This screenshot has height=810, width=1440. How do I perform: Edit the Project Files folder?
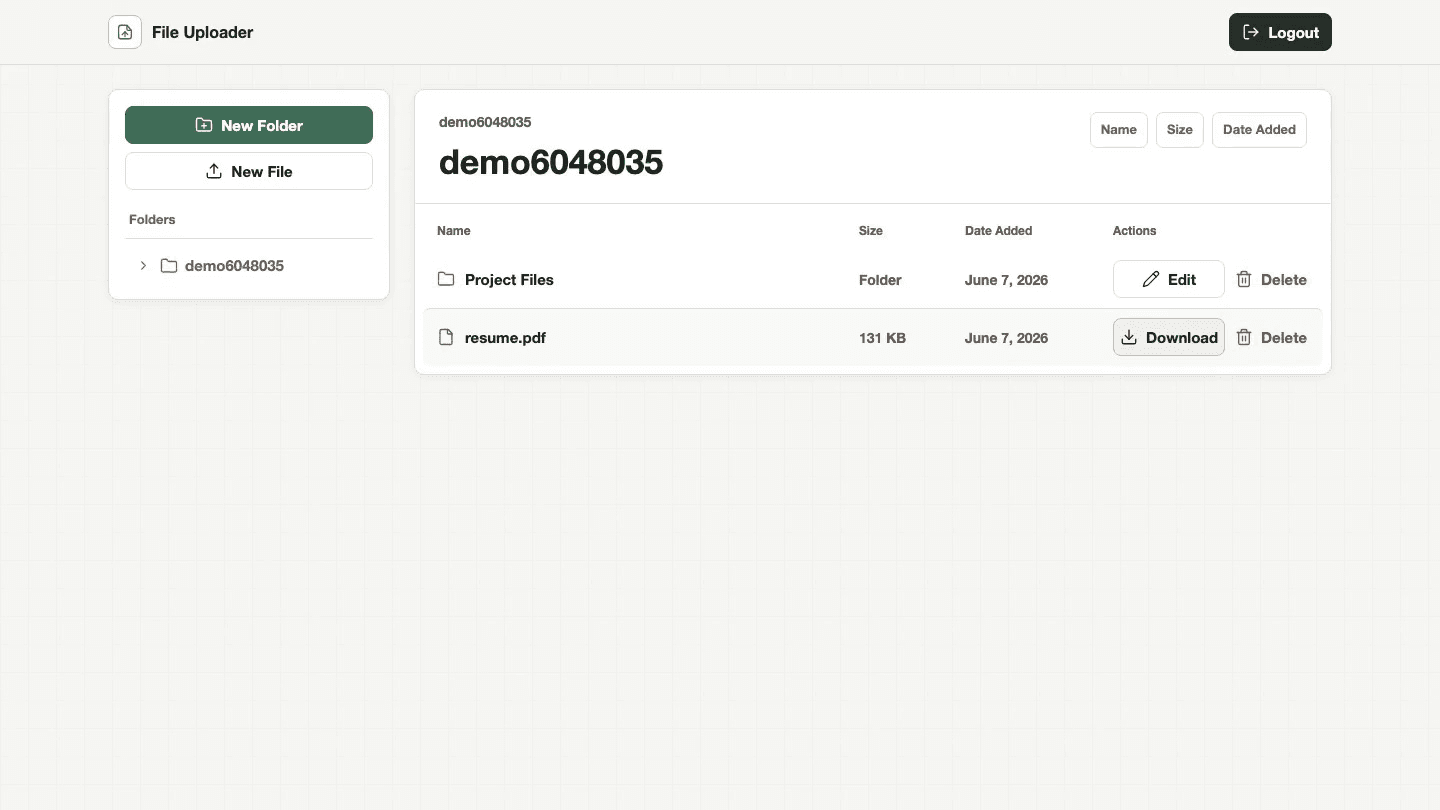(x=1168, y=280)
